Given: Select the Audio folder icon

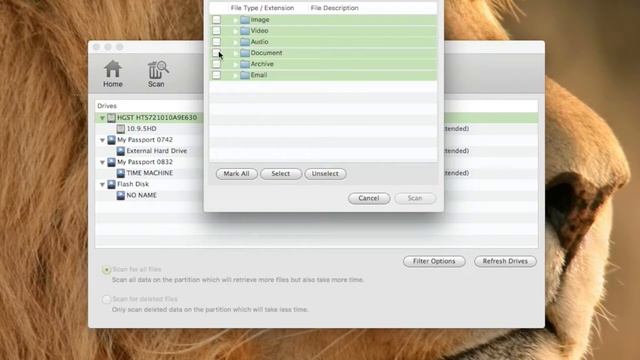Looking at the screenshot, I should point(245,42).
